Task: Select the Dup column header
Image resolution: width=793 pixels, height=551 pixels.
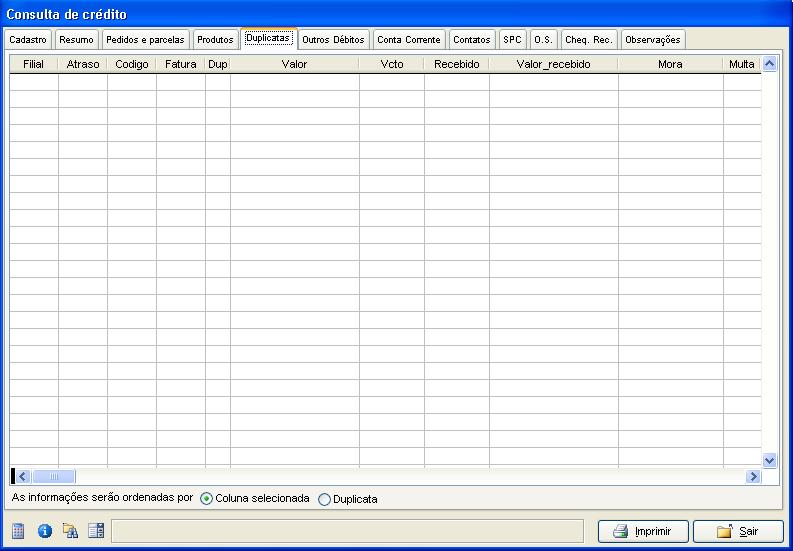Action: [218, 64]
